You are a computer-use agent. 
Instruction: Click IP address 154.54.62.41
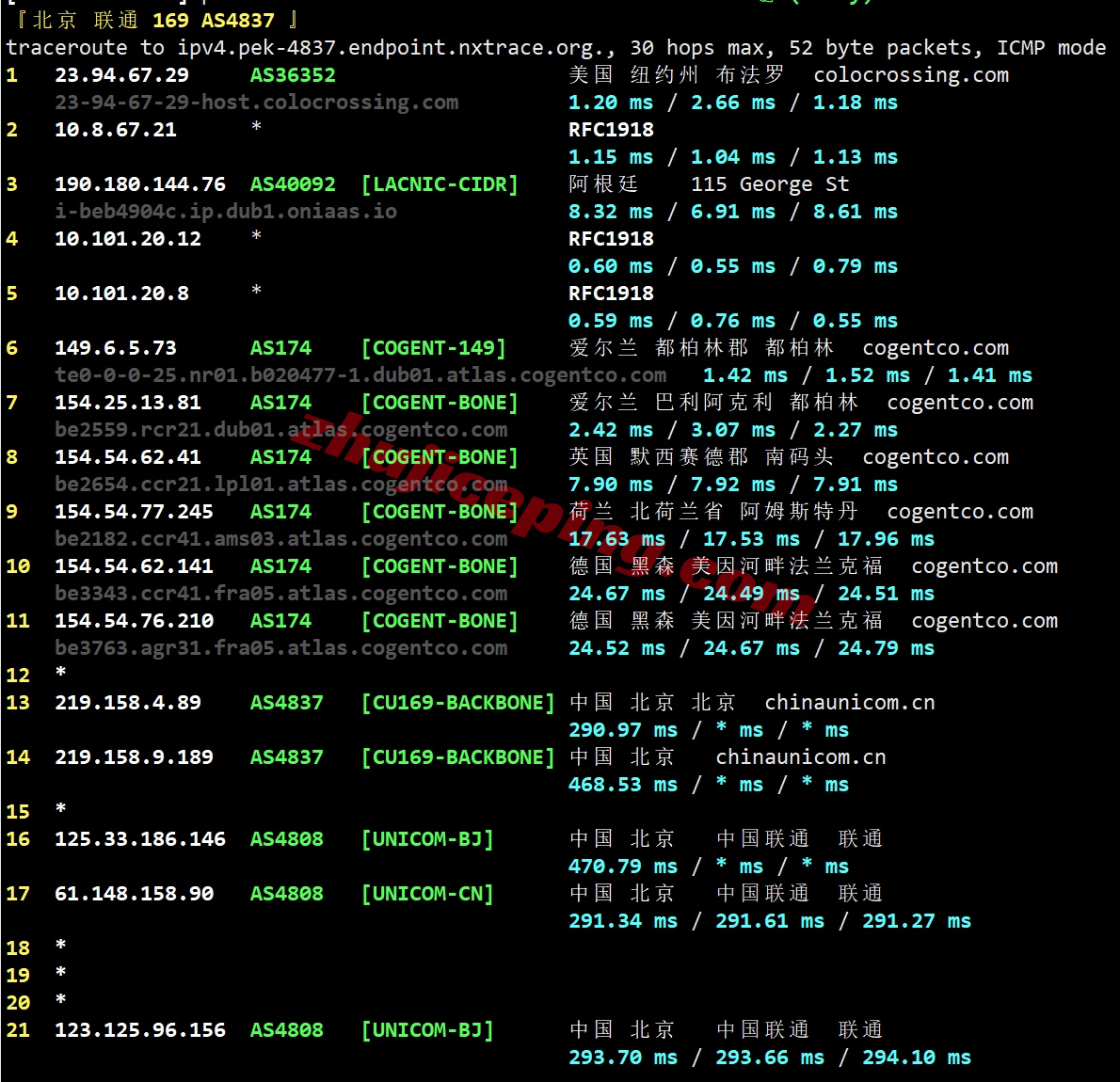128,457
